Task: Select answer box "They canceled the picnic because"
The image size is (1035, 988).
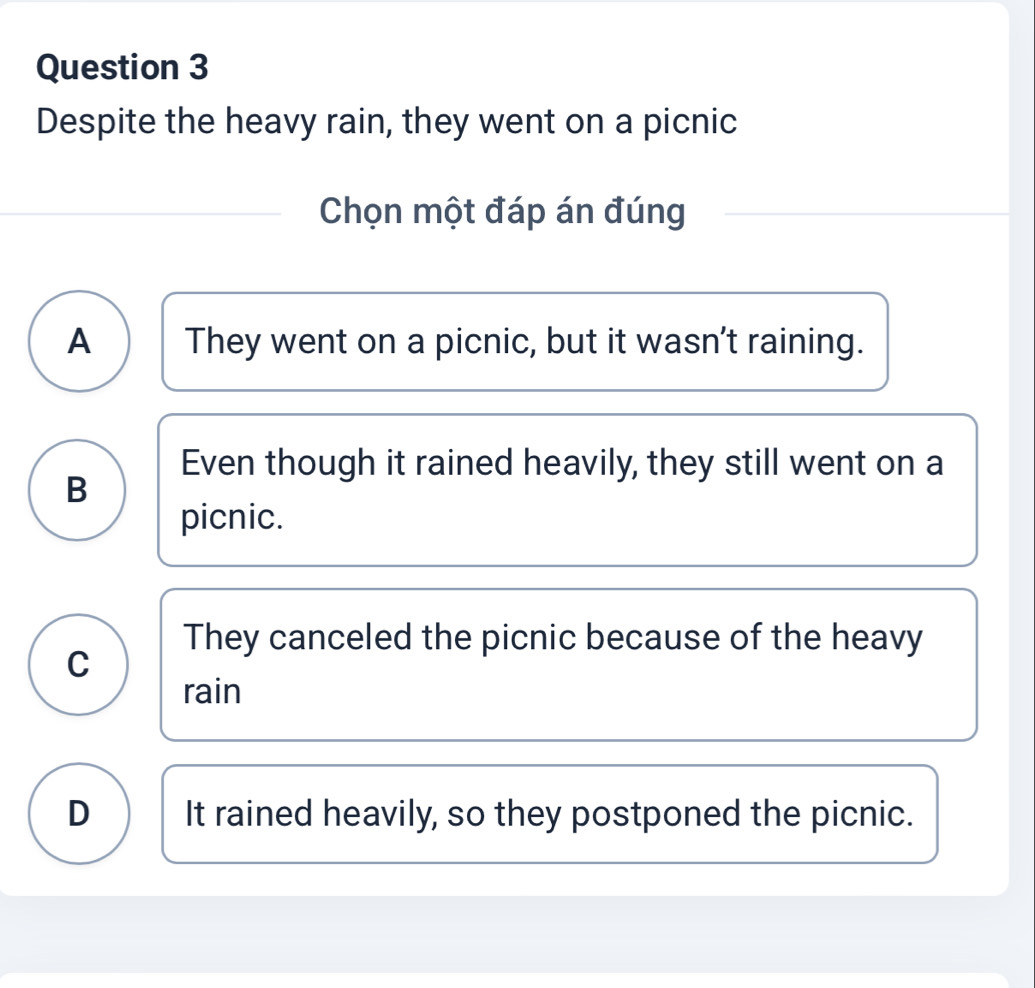Action: [x=567, y=665]
